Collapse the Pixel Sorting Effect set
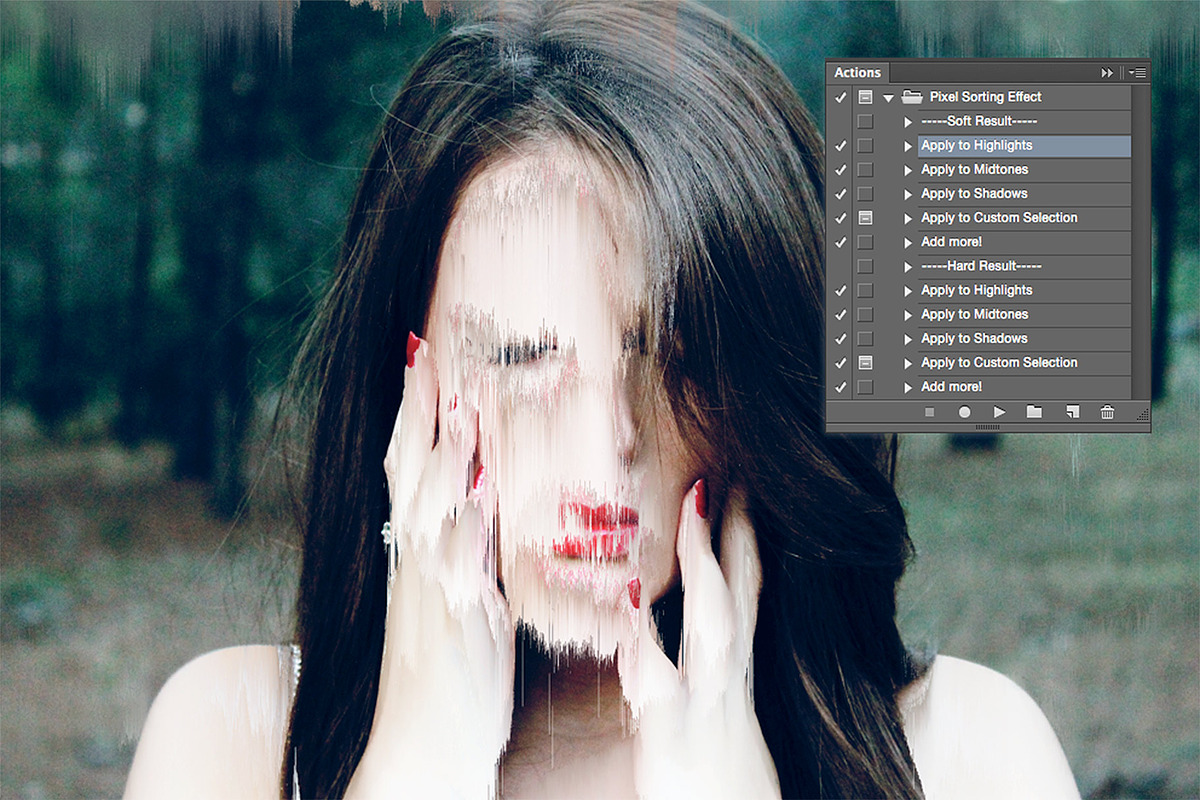Screen dimensions: 1200x800 pos(888,96)
